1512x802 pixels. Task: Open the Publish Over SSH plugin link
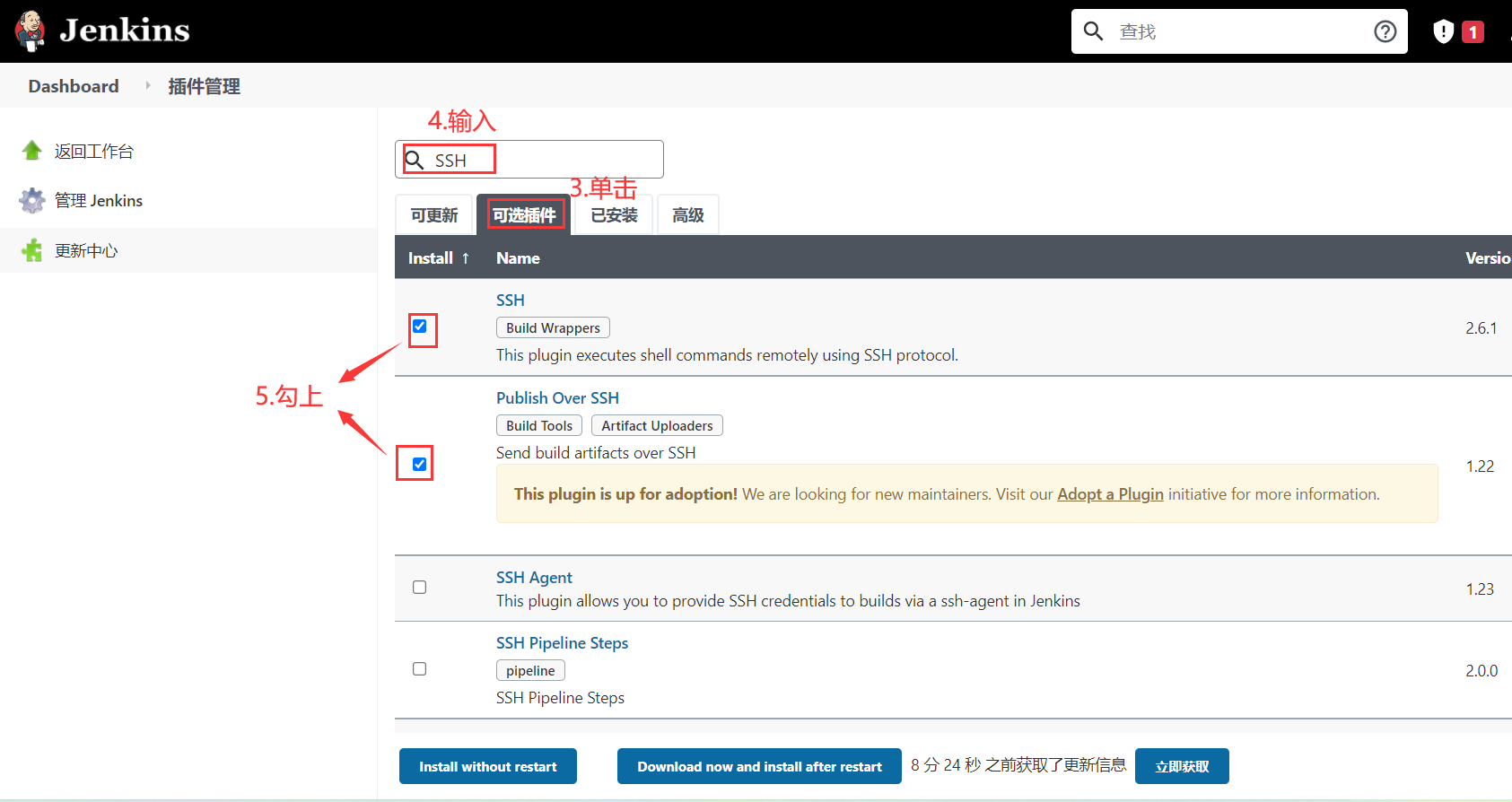tap(557, 397)
